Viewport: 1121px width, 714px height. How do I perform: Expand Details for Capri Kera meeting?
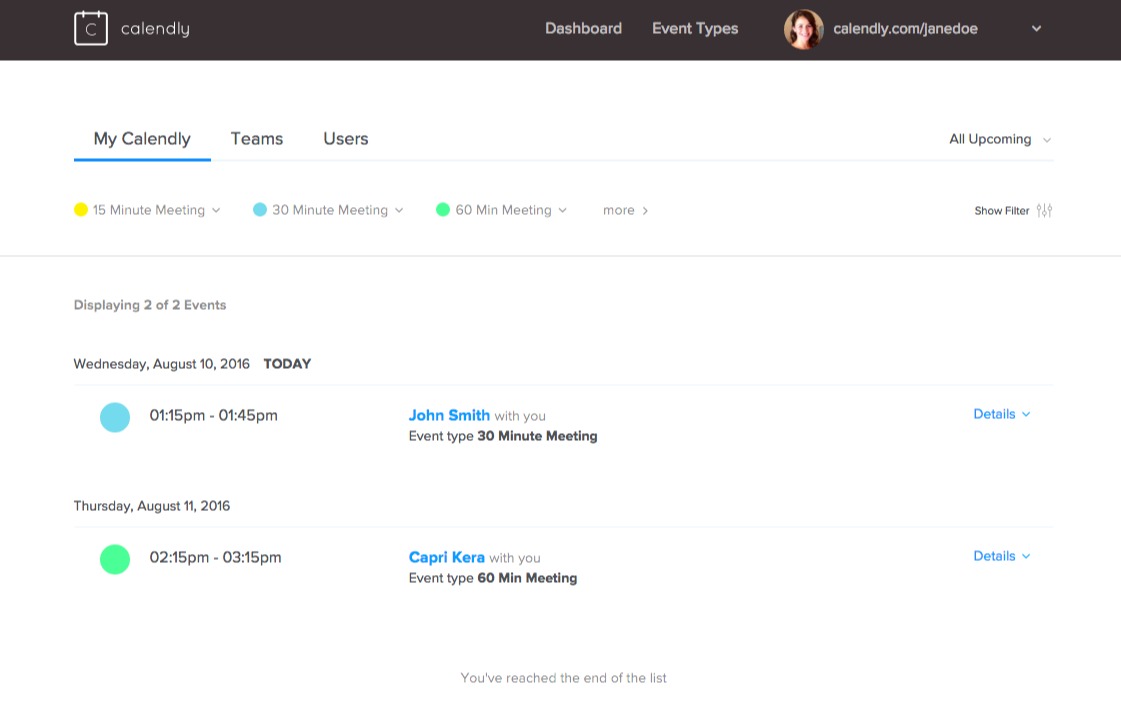point(1001,556)
